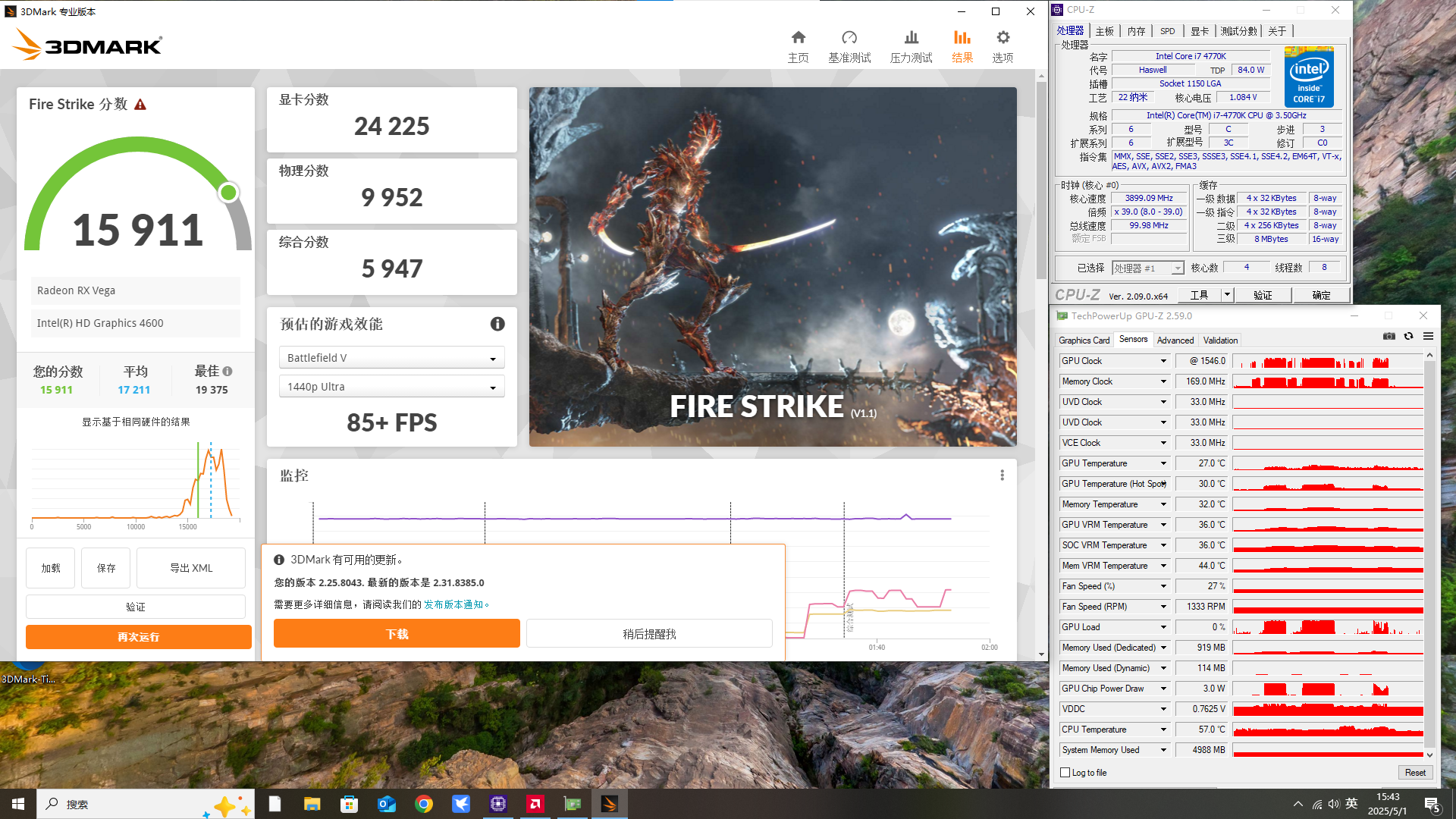Open Outlook from taskbar
Screen dimensions: 1456x819
point(386,804)
